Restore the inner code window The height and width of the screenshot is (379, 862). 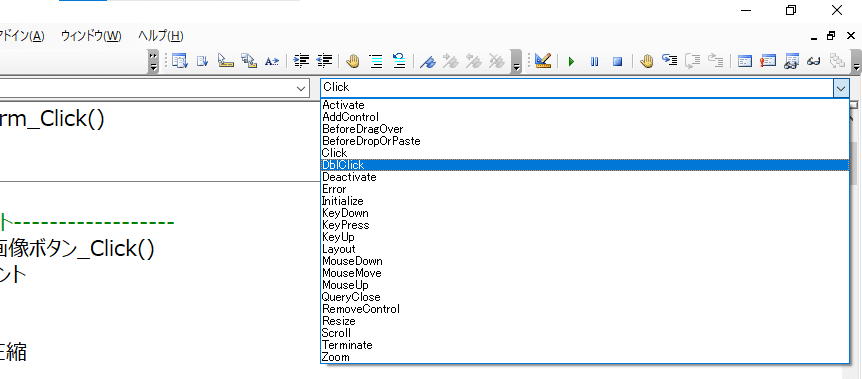(831, 36)
